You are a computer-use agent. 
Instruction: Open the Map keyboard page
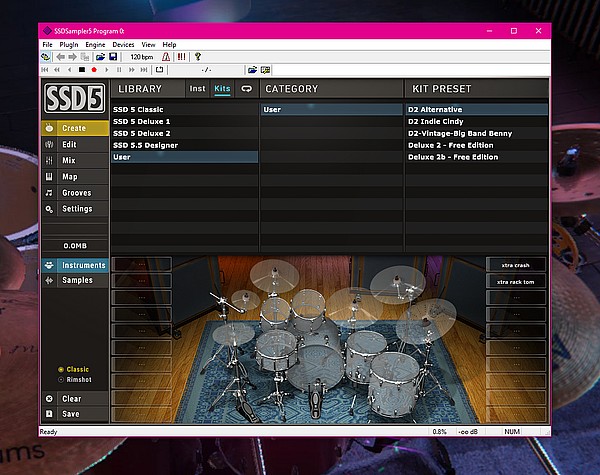coord(68,177)
